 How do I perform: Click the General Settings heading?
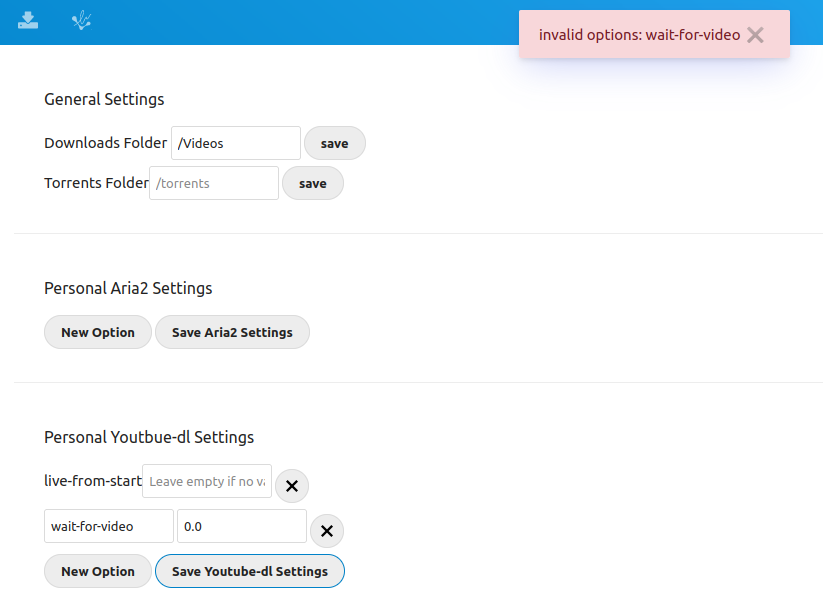point(104,99)
